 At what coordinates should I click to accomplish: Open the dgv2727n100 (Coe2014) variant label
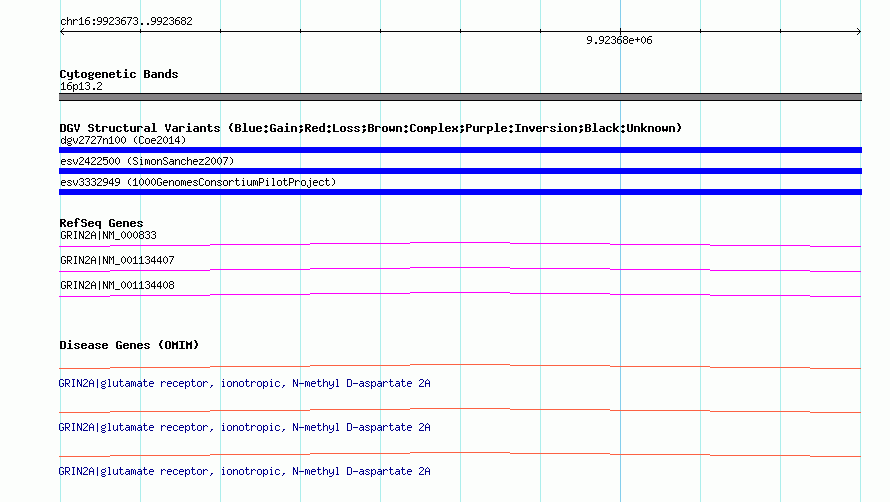click(x=123, y=140)
